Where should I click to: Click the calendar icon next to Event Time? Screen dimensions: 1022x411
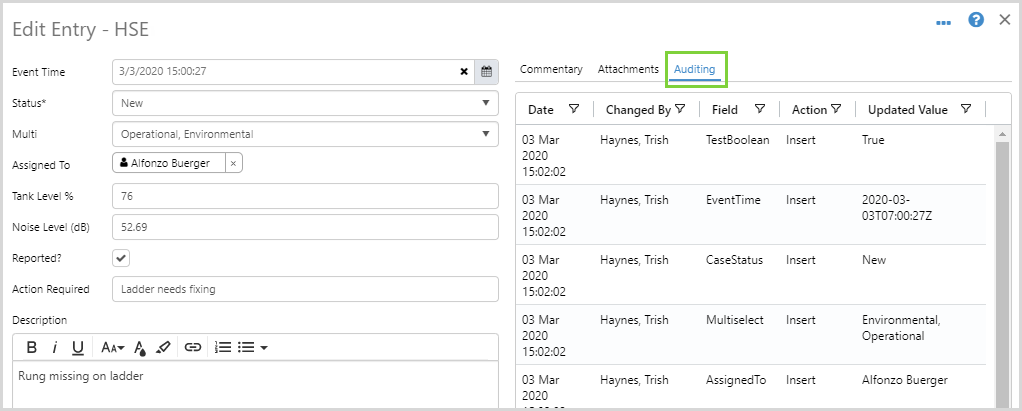[x=486, y=72]
